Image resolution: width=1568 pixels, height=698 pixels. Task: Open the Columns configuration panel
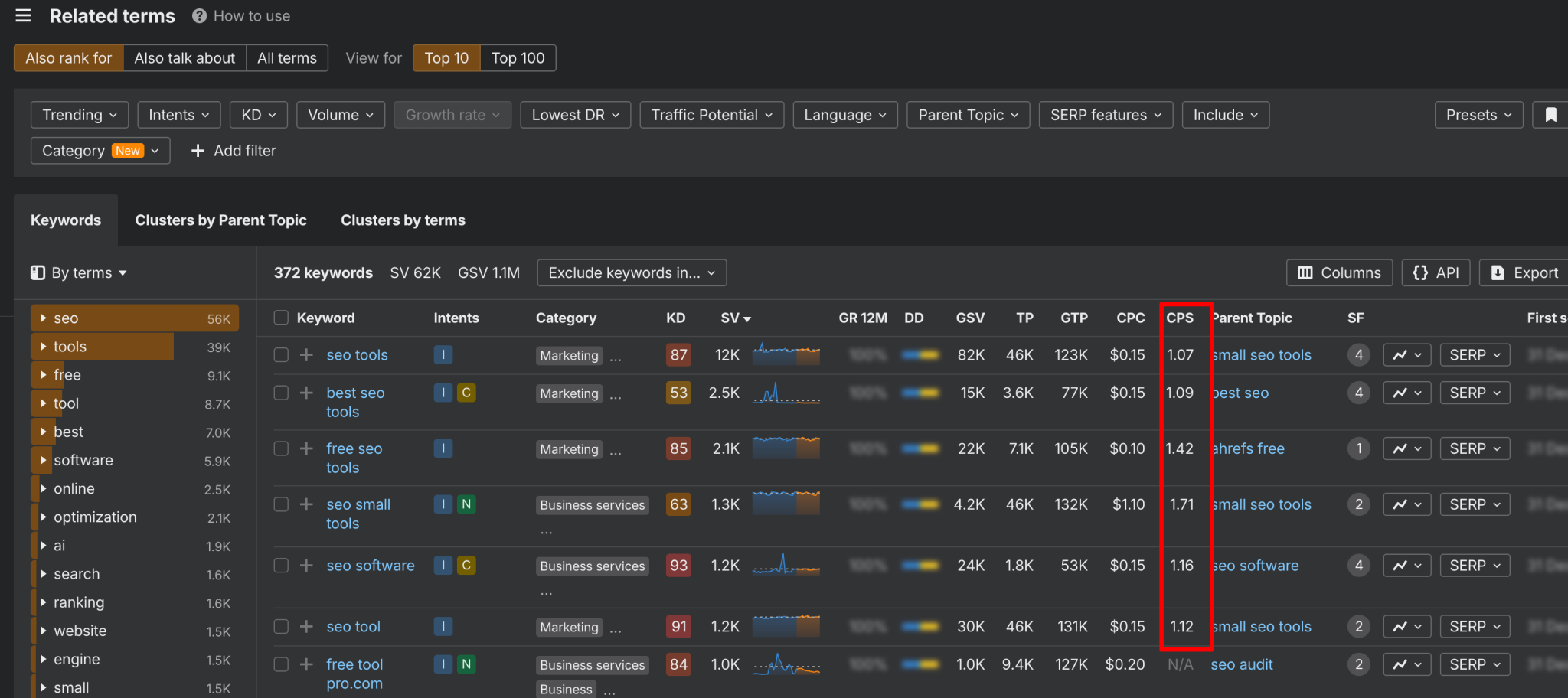pyautogui.click(x=1338, y=272)
